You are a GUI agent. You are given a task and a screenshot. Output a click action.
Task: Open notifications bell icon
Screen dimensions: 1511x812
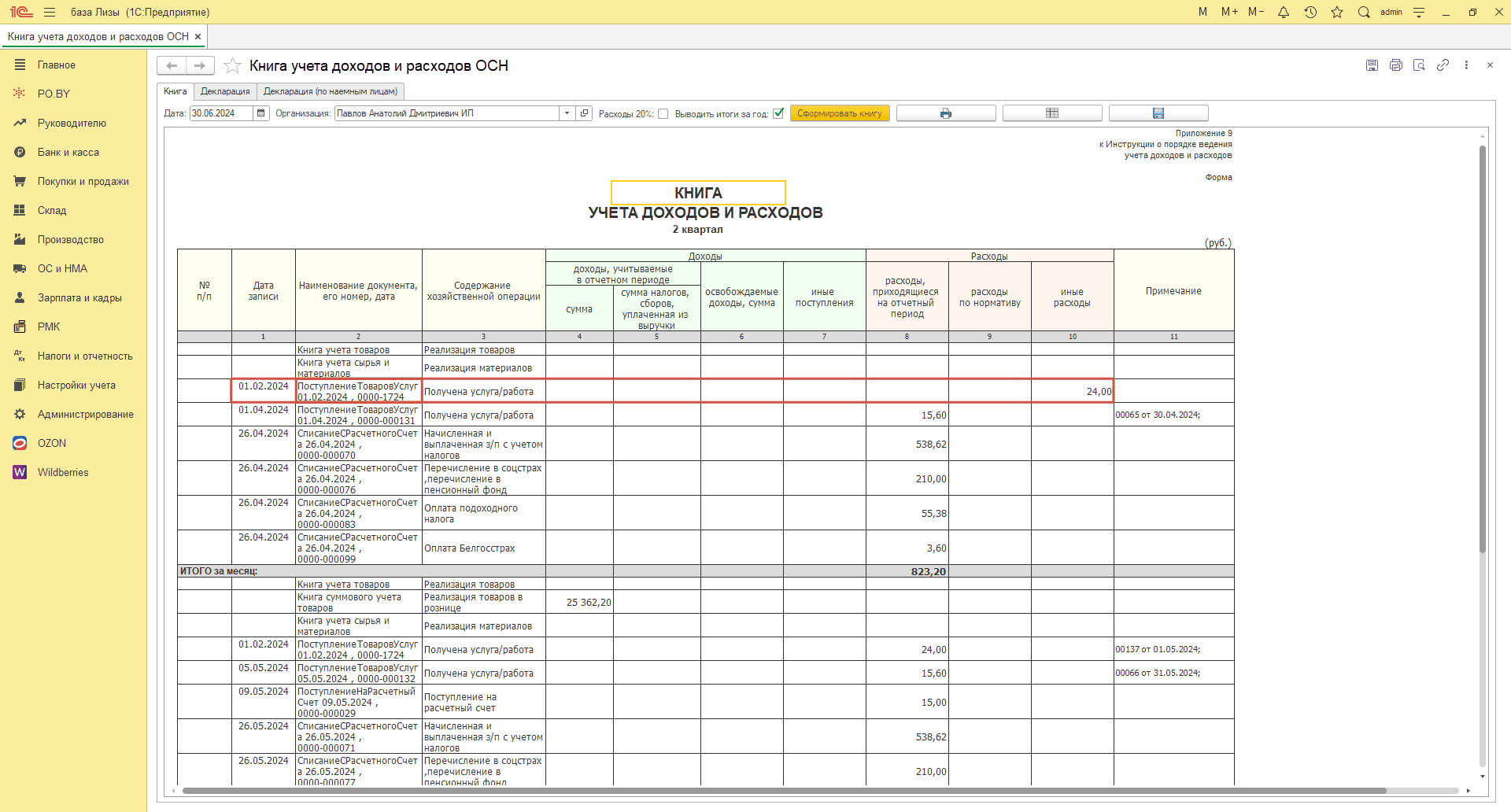click(x=1284, y=12)
